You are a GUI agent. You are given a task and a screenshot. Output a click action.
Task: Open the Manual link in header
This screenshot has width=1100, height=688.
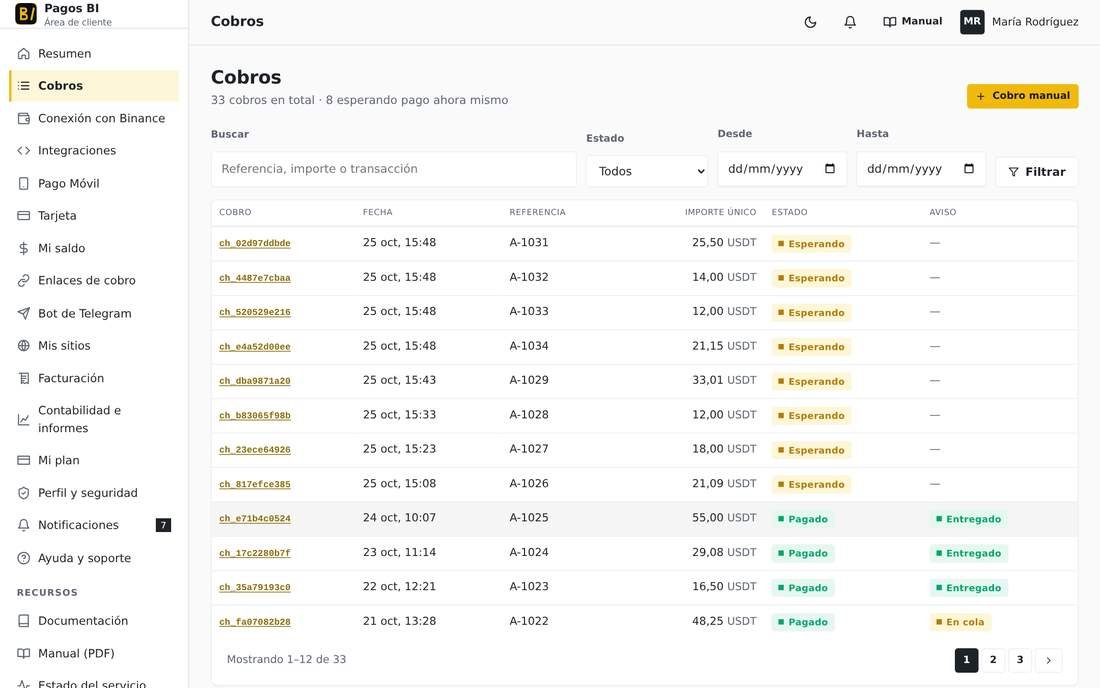[x=912, y=22]
